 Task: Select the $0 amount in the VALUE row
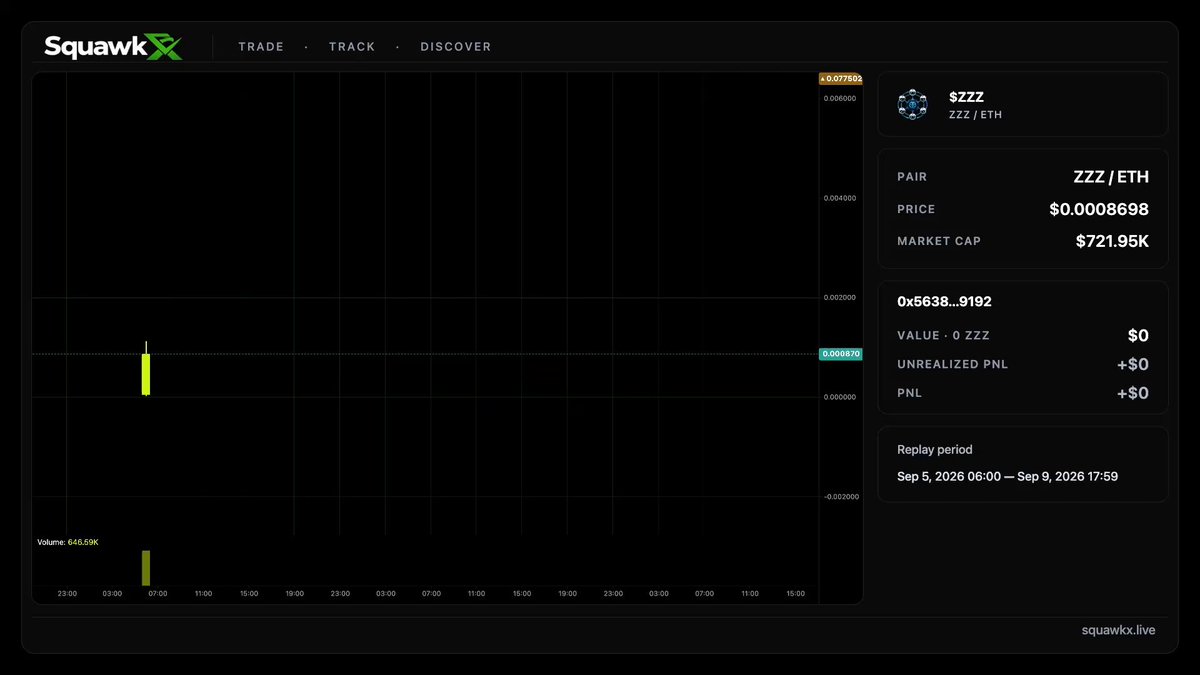point(1138,335)
